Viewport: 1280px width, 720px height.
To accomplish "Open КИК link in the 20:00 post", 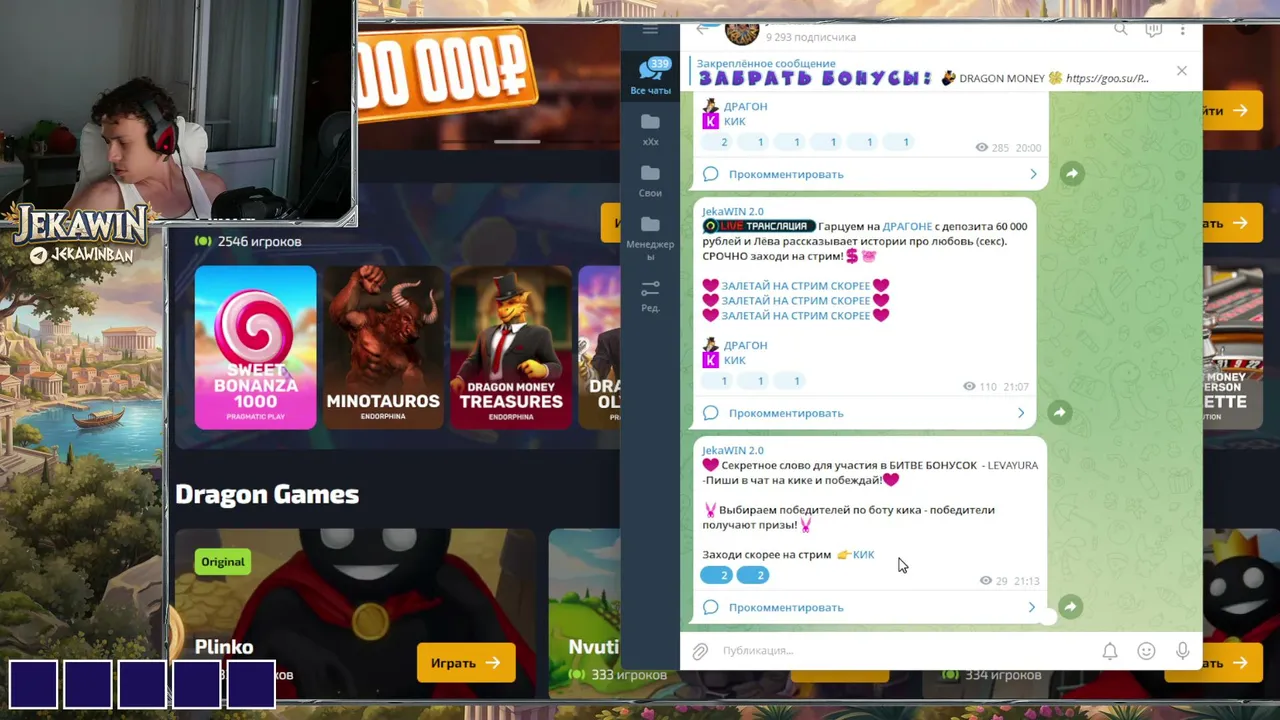I will (734, 121).
